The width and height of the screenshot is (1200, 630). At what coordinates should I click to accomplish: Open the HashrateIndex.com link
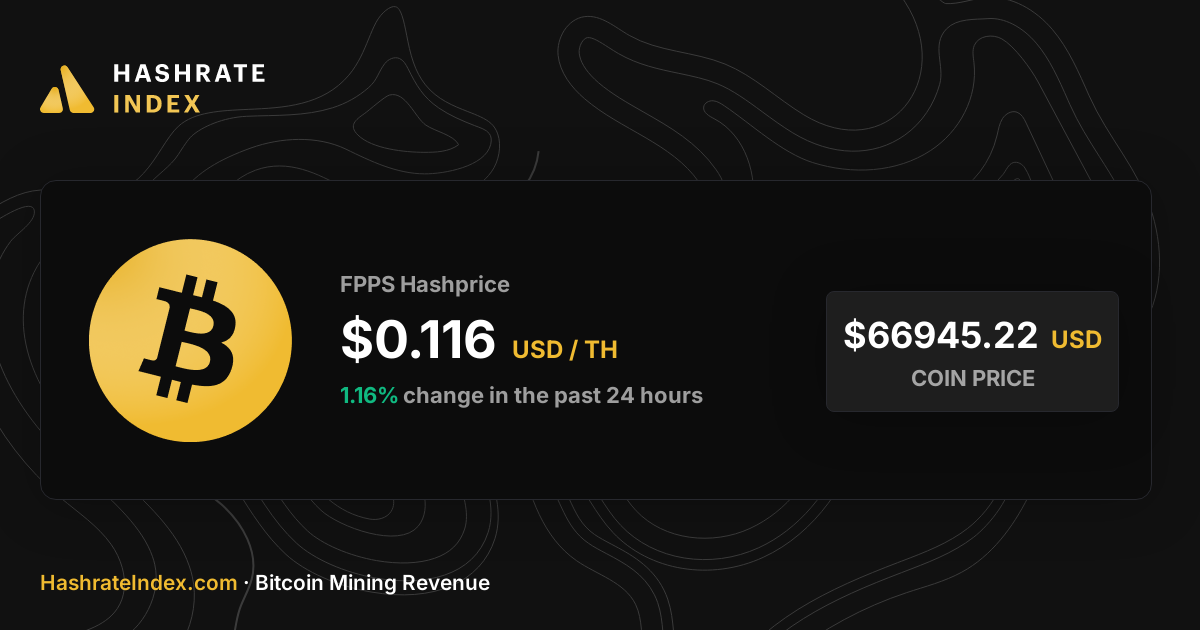click(x=138, y=583)
